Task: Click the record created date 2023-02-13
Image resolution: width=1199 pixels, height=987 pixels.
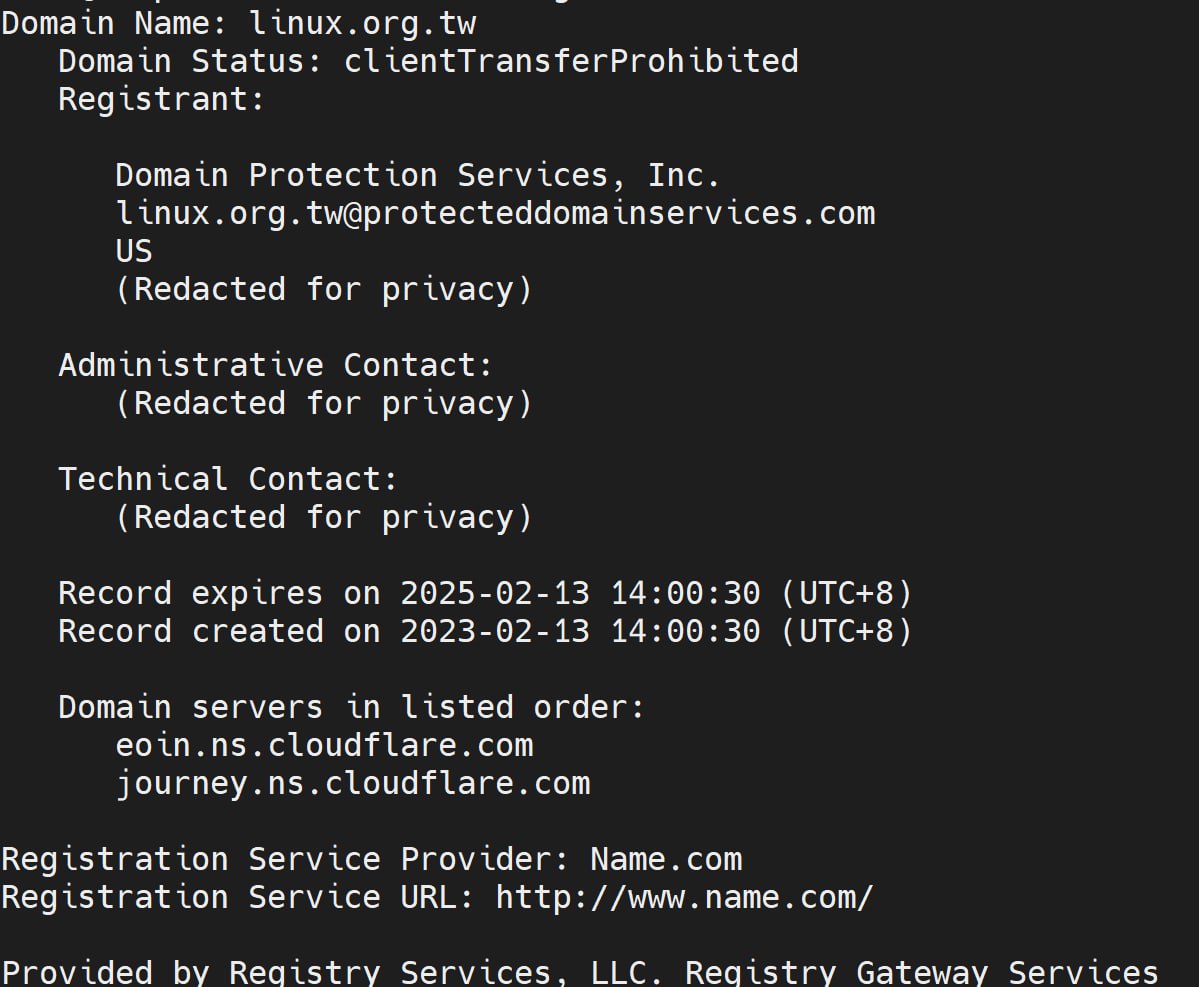Action: (495, 631)
